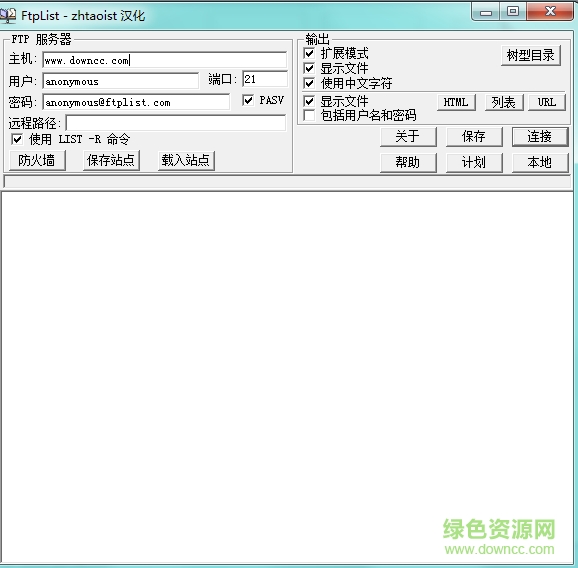
Task: Click the URL output button
Action: tap(547, 102)
